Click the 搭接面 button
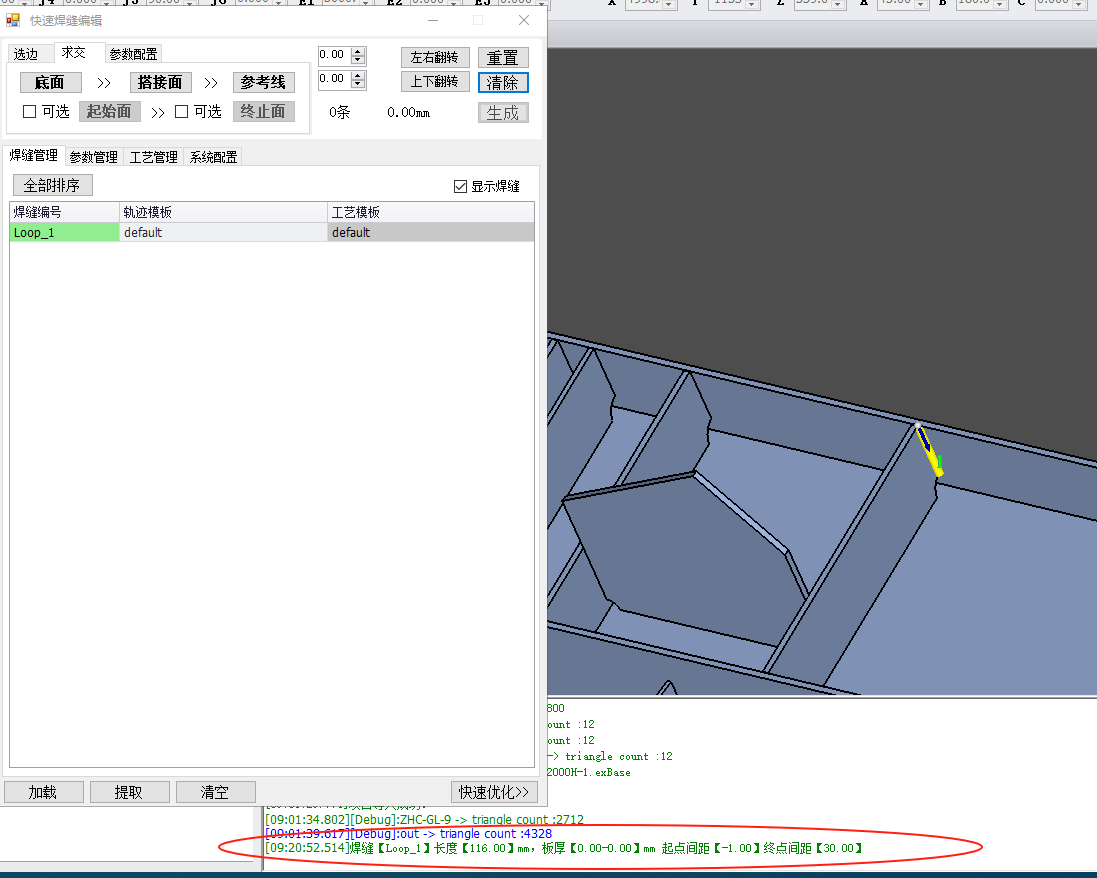1097x878 pixels. 160,83
